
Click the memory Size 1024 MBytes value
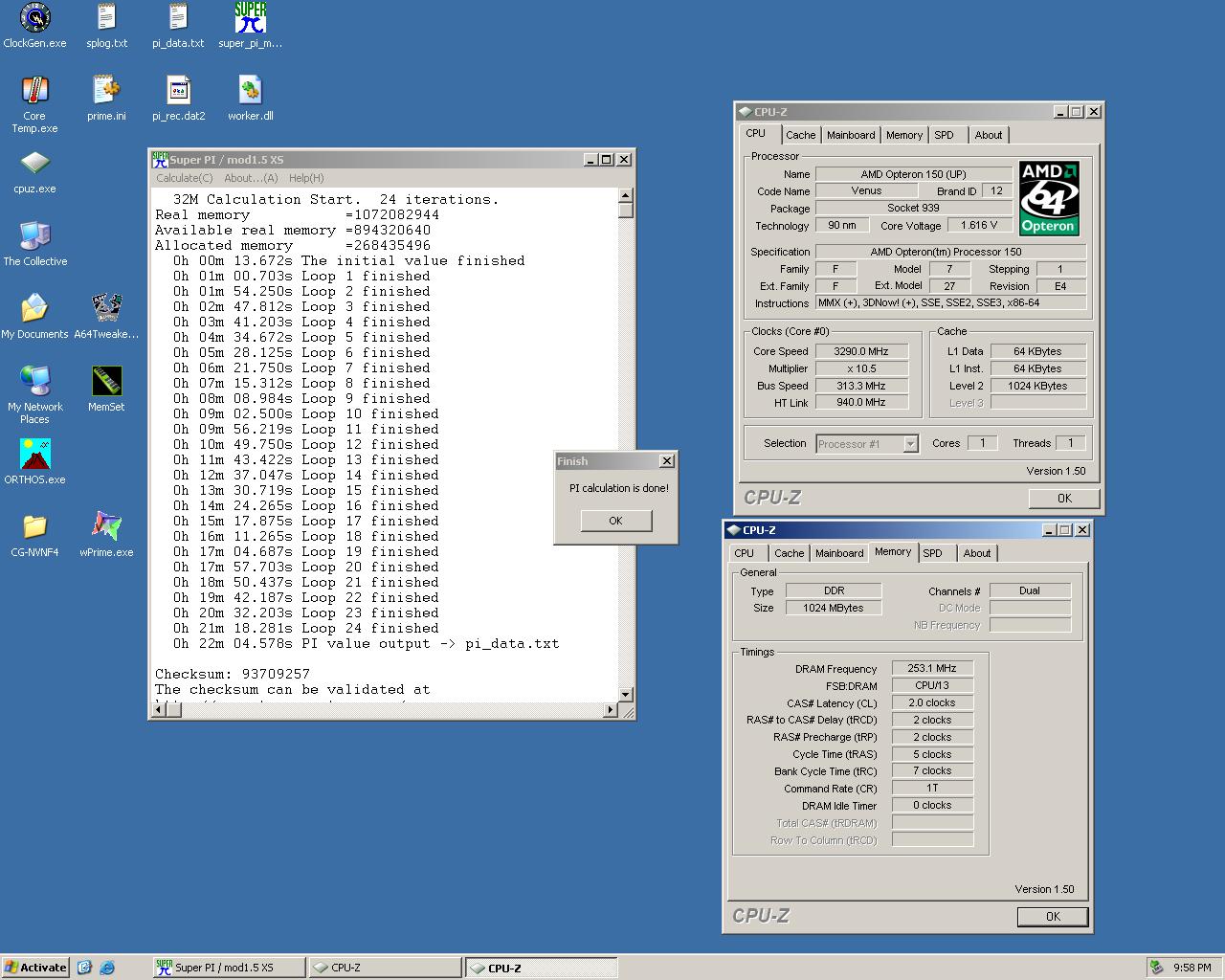tap(834, 608)
